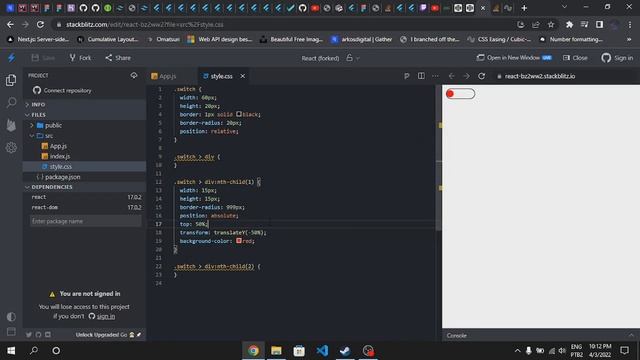The height and width of the screenshot is (360, 640).
Task: Click the sign in link in warning
Action: 106,316
